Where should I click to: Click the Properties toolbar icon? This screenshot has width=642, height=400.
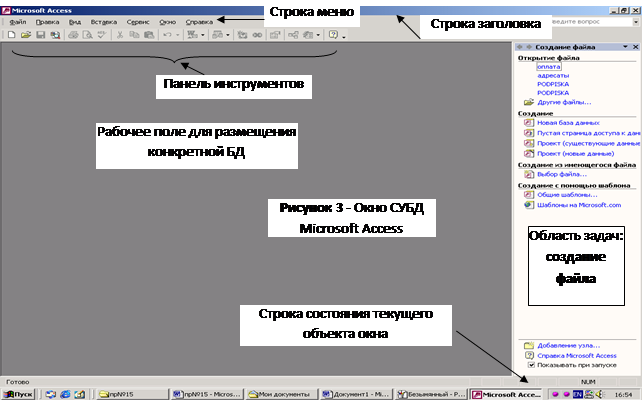[275, 35]
